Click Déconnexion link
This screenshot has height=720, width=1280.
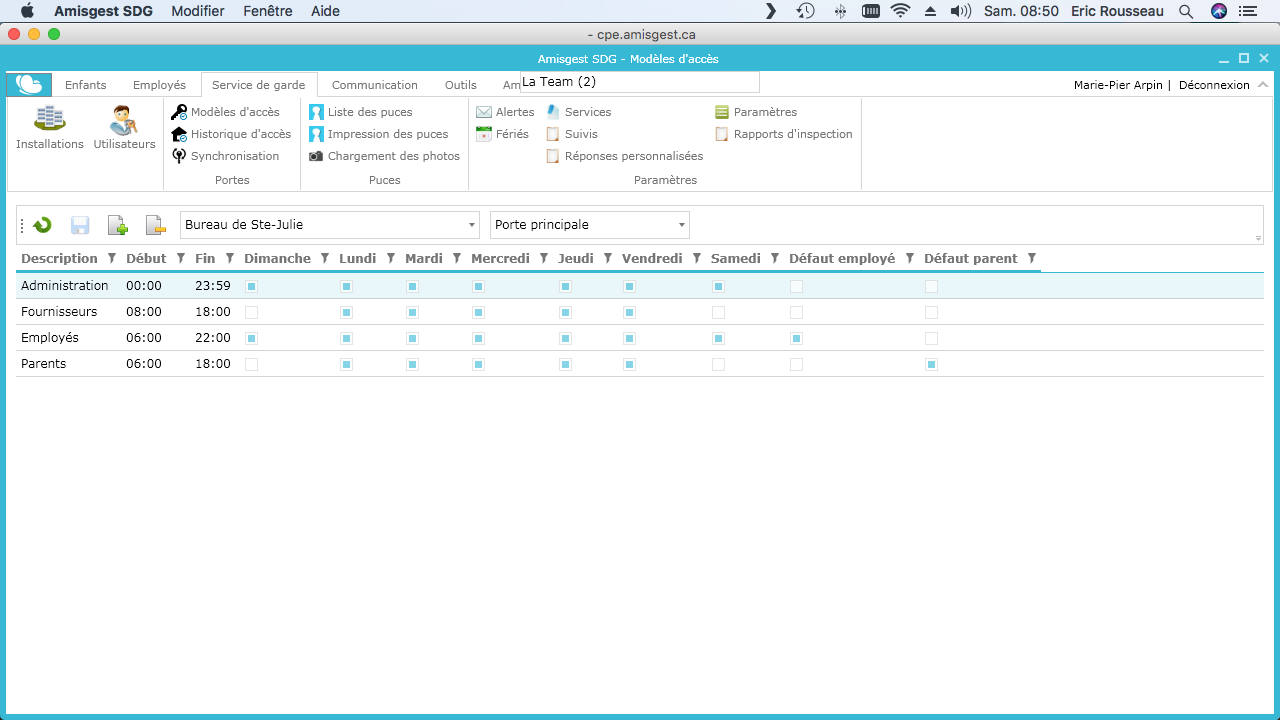[x=1214, y=85]
